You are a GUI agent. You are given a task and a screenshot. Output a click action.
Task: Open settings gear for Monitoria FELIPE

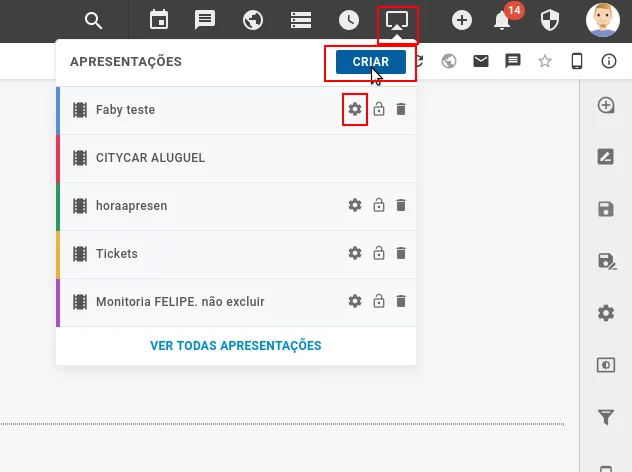click(355, 301)
